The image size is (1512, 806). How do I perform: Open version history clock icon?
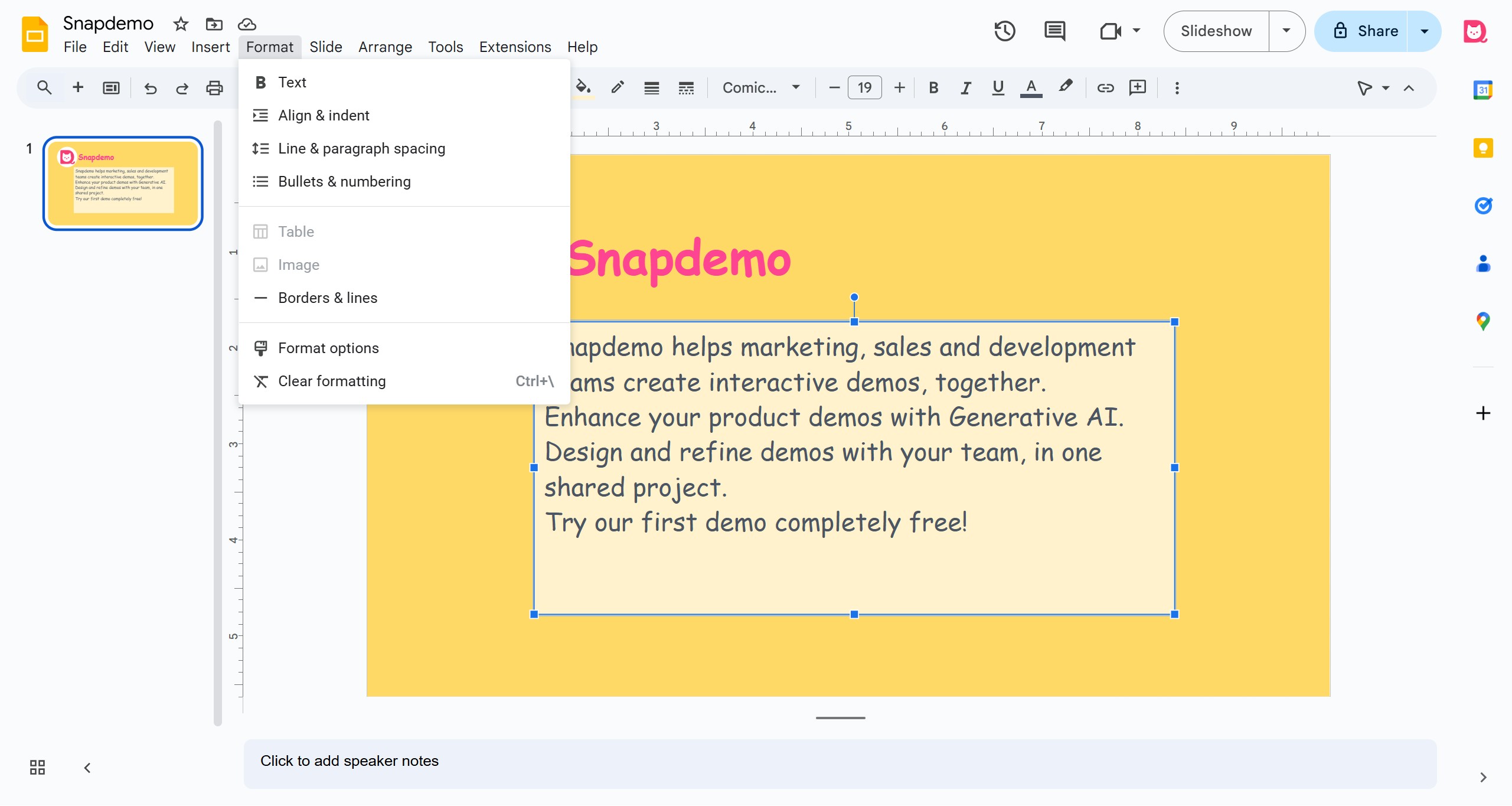click(x=1004, y=31)
